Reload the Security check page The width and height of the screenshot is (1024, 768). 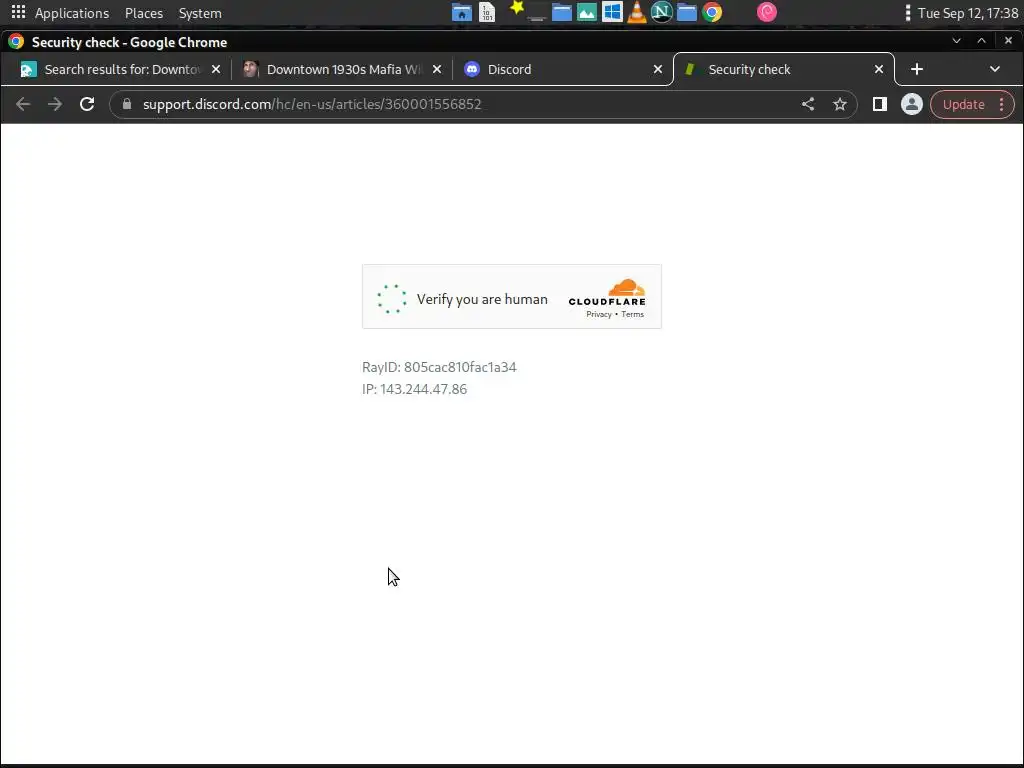pos(87,104)
